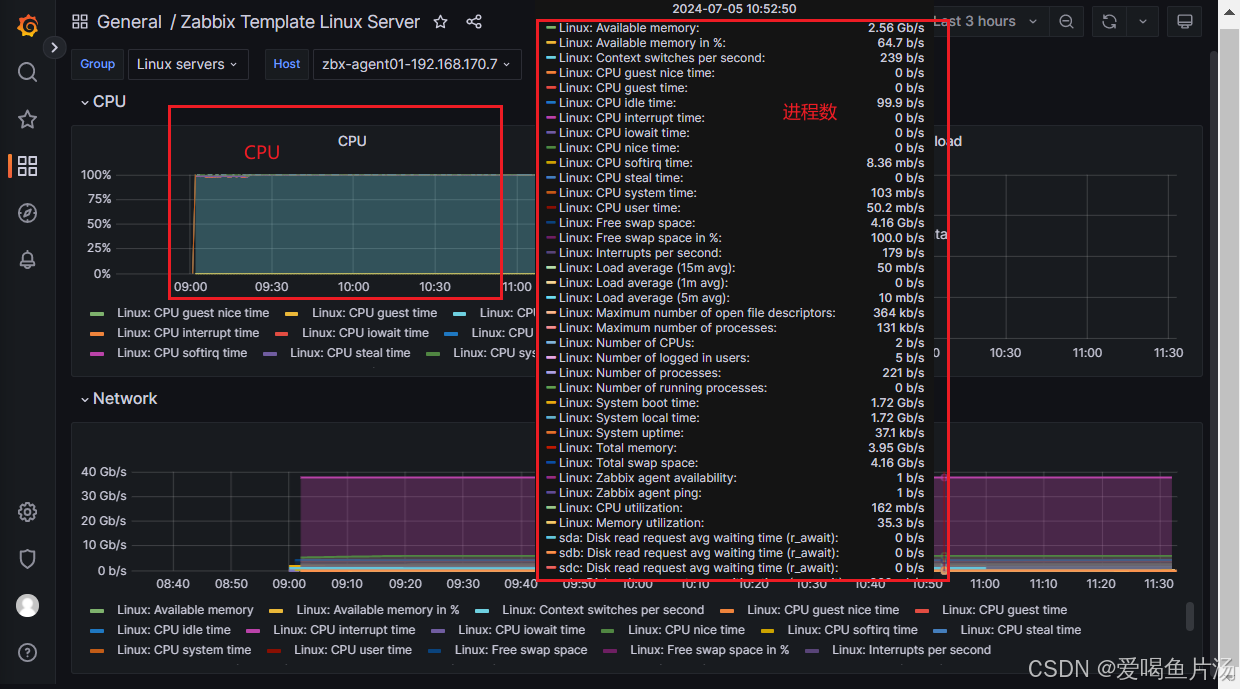Open Configuration via the gear icon
This screenshot has height=689, width=1240.
pos(28,512)
